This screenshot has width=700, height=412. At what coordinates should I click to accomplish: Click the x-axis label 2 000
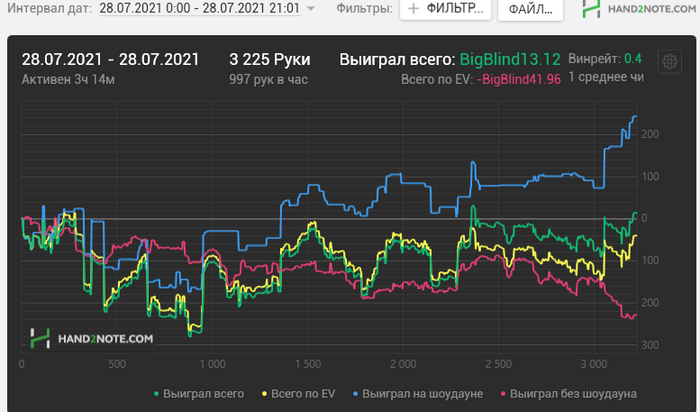point(403,364)
